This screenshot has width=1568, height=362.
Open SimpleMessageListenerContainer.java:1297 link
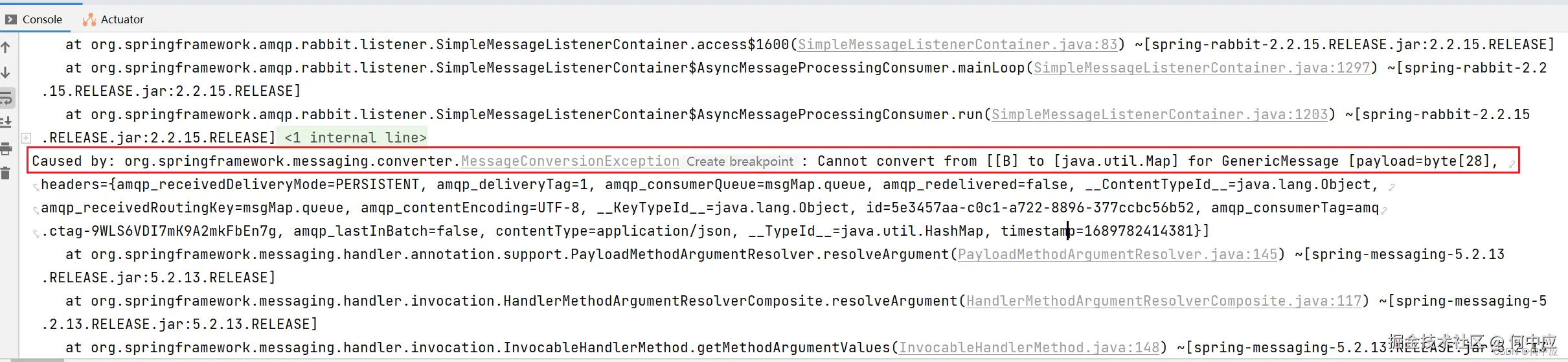pyautogui.click(x=1201, y=68)
